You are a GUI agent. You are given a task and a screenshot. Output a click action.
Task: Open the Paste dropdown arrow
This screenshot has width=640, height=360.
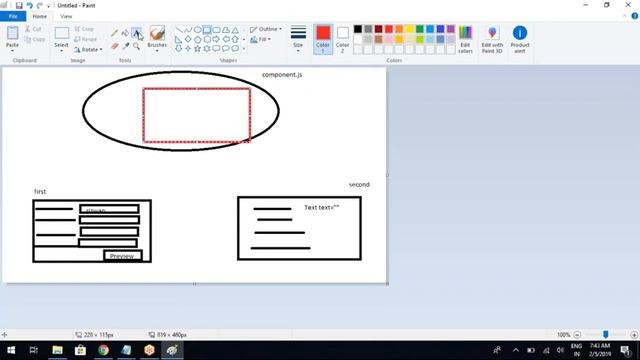[12, 51]
